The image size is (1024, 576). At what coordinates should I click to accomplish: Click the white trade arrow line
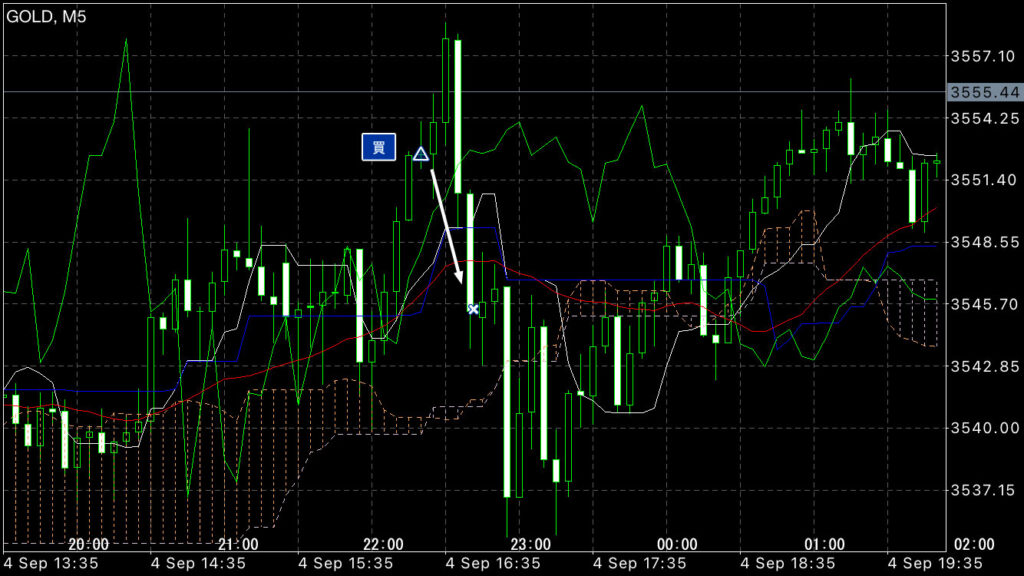(446, 229)
